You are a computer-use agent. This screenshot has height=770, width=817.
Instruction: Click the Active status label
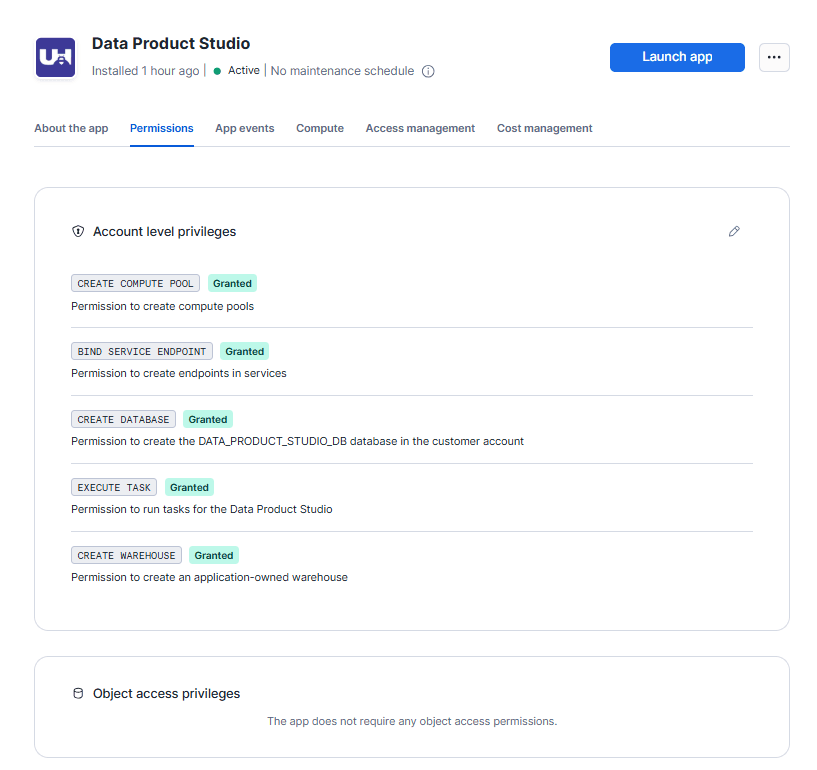(244, 70)
